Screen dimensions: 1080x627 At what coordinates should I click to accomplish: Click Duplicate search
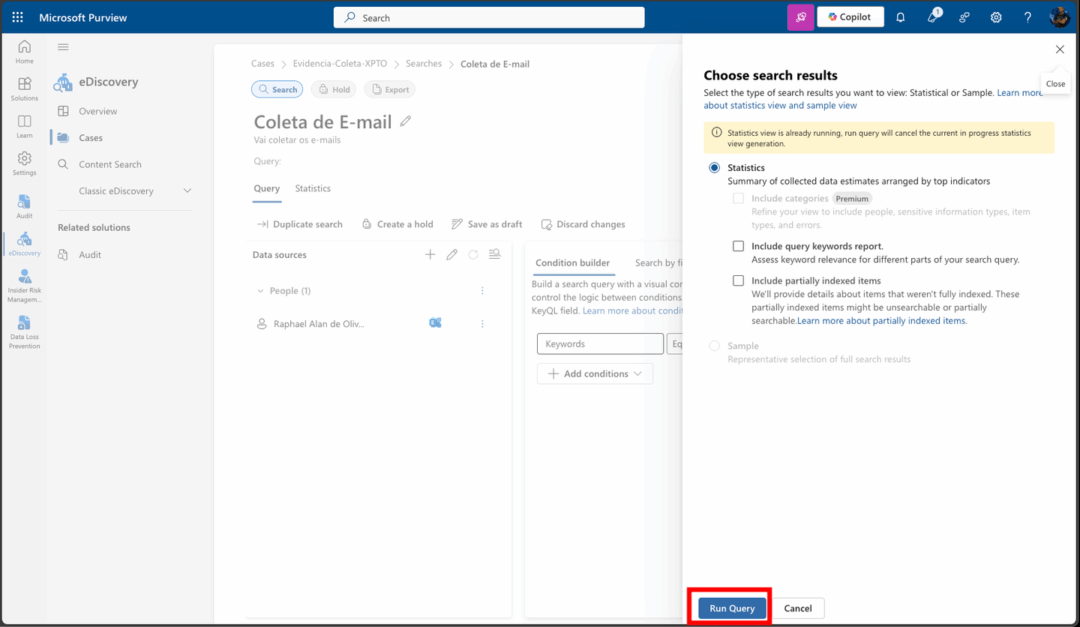pyautogui.click(x=300, y=224)
